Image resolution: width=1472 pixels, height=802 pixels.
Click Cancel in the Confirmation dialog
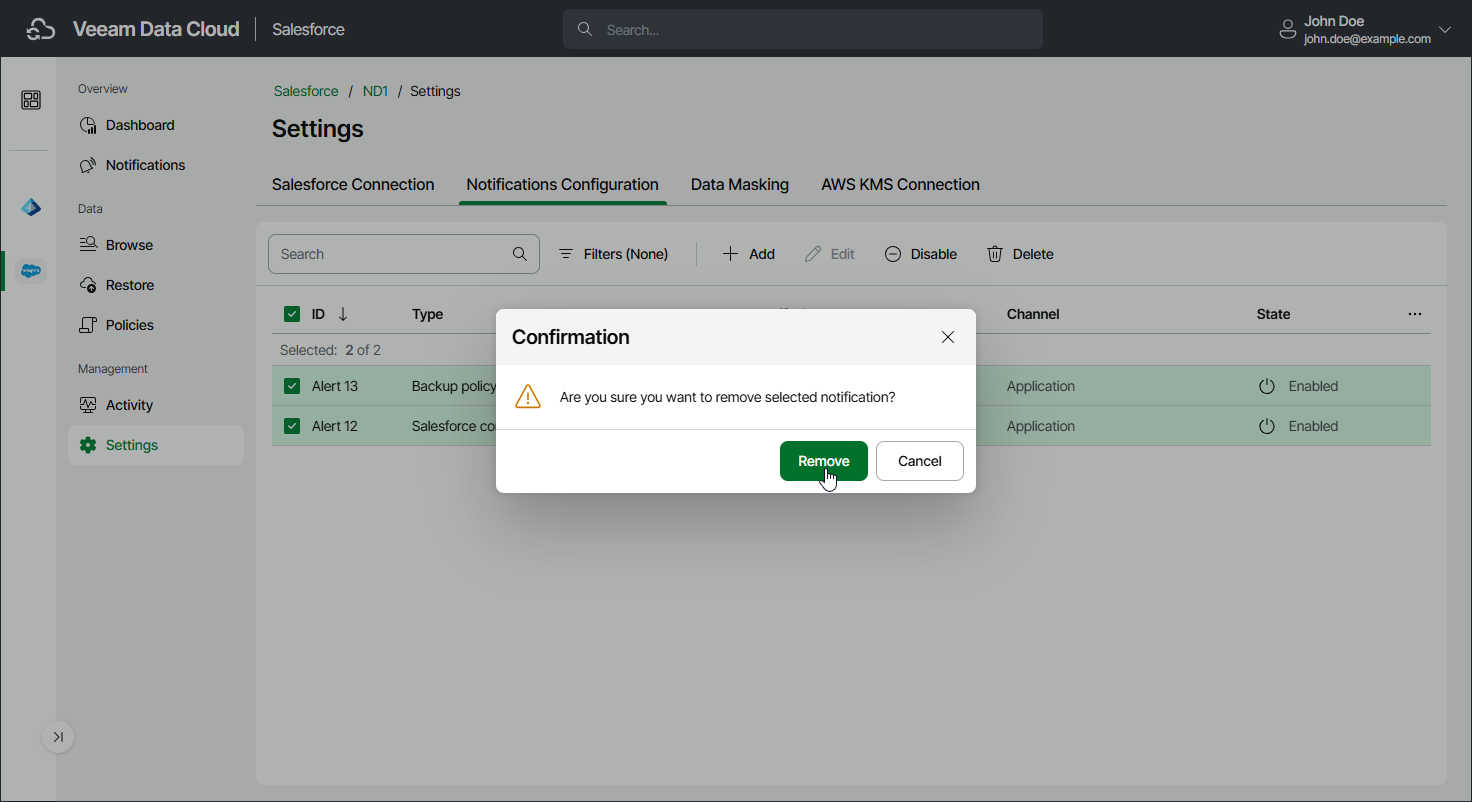(x=920, y=461)
